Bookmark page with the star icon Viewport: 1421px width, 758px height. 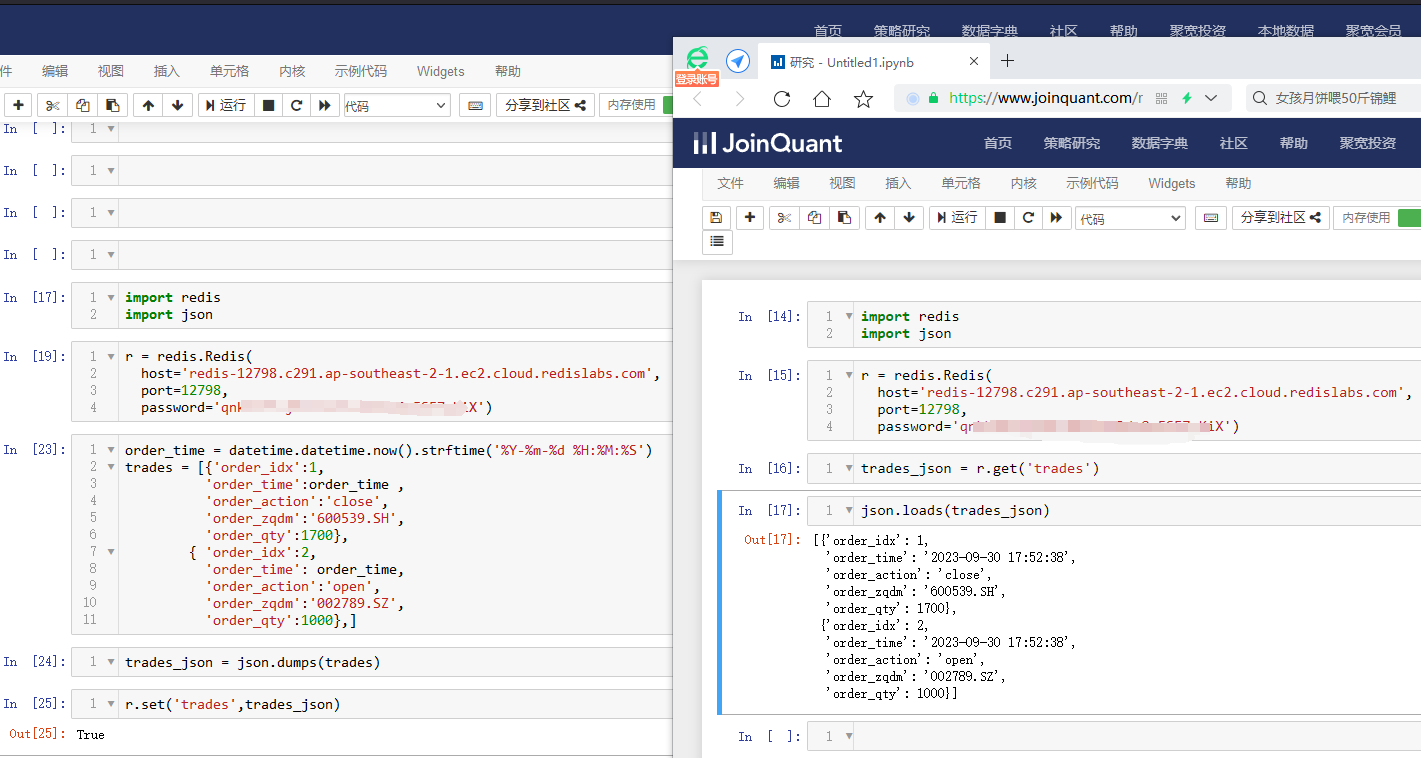click(x=864, y=98)
